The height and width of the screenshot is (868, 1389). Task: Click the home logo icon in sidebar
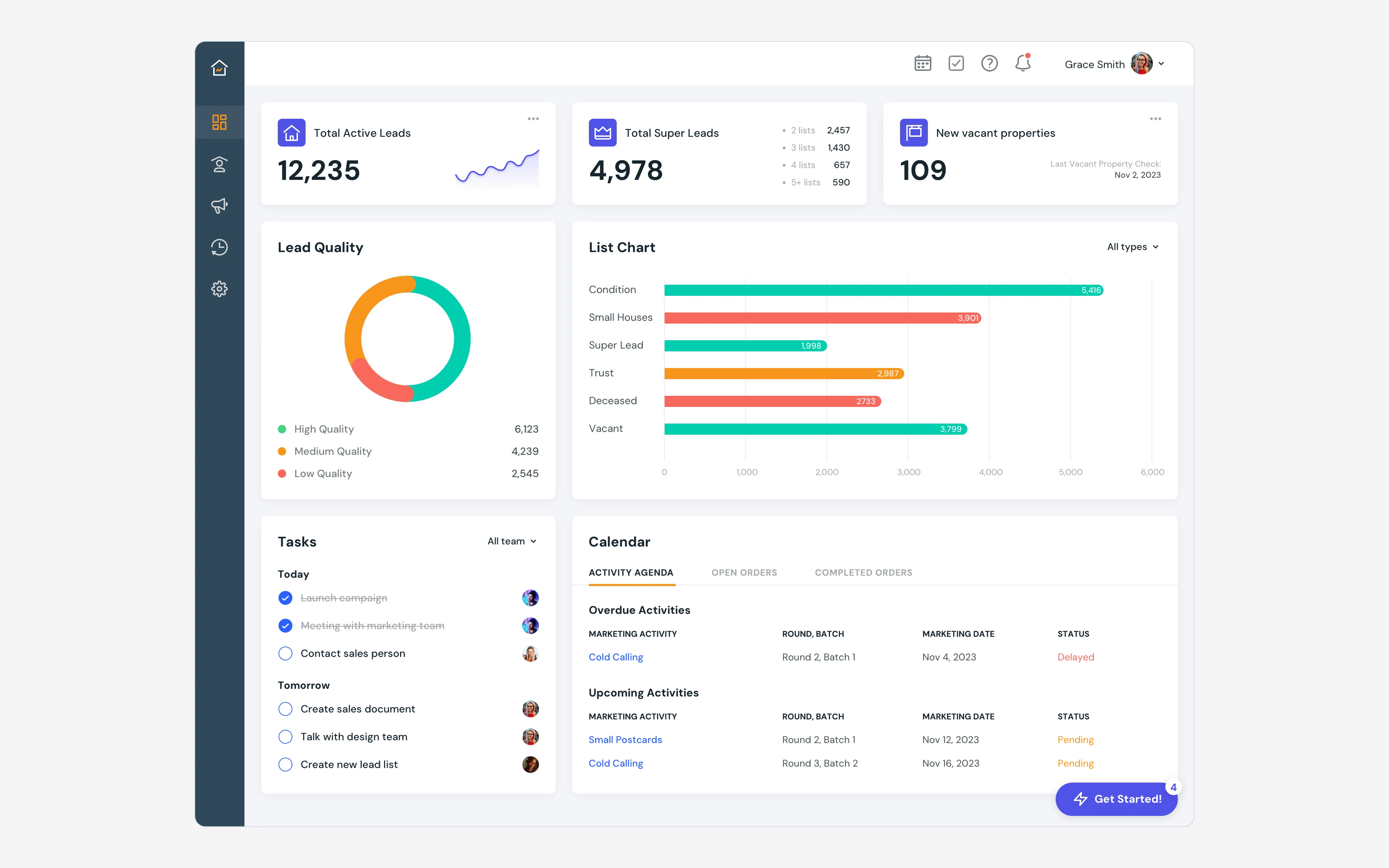pyautogui.click(x=219, y=68)
